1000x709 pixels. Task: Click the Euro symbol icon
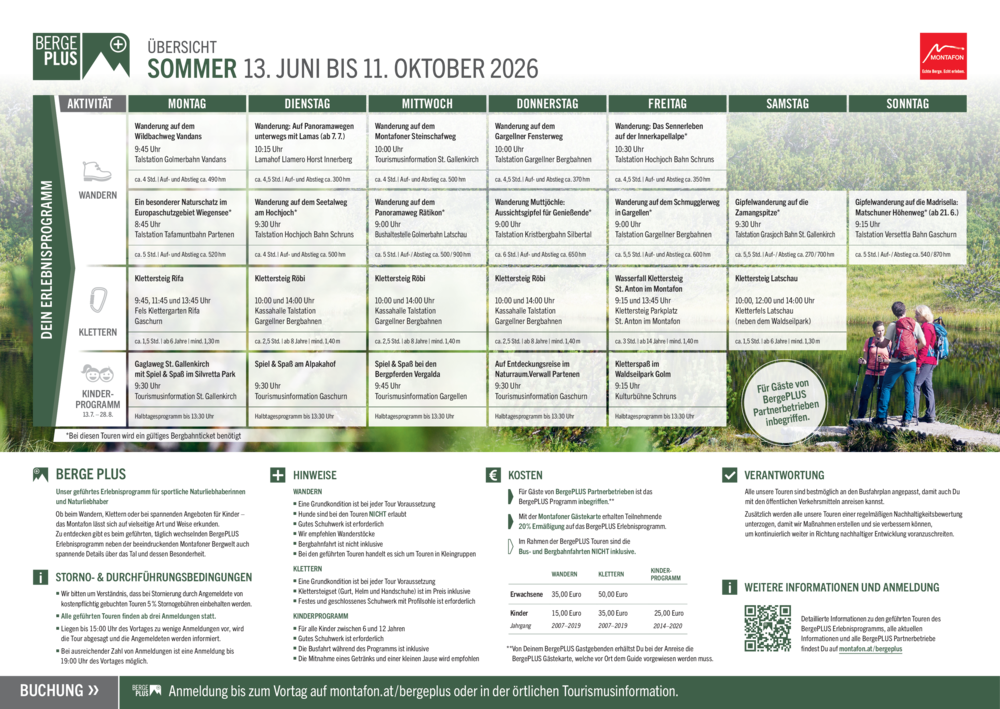(492, 475)
